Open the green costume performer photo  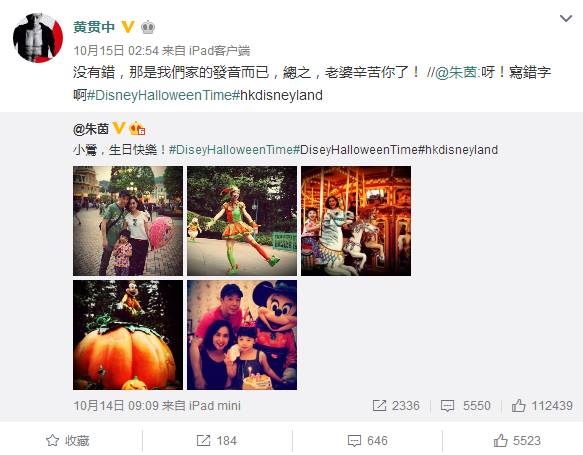[x=242, y=221]
